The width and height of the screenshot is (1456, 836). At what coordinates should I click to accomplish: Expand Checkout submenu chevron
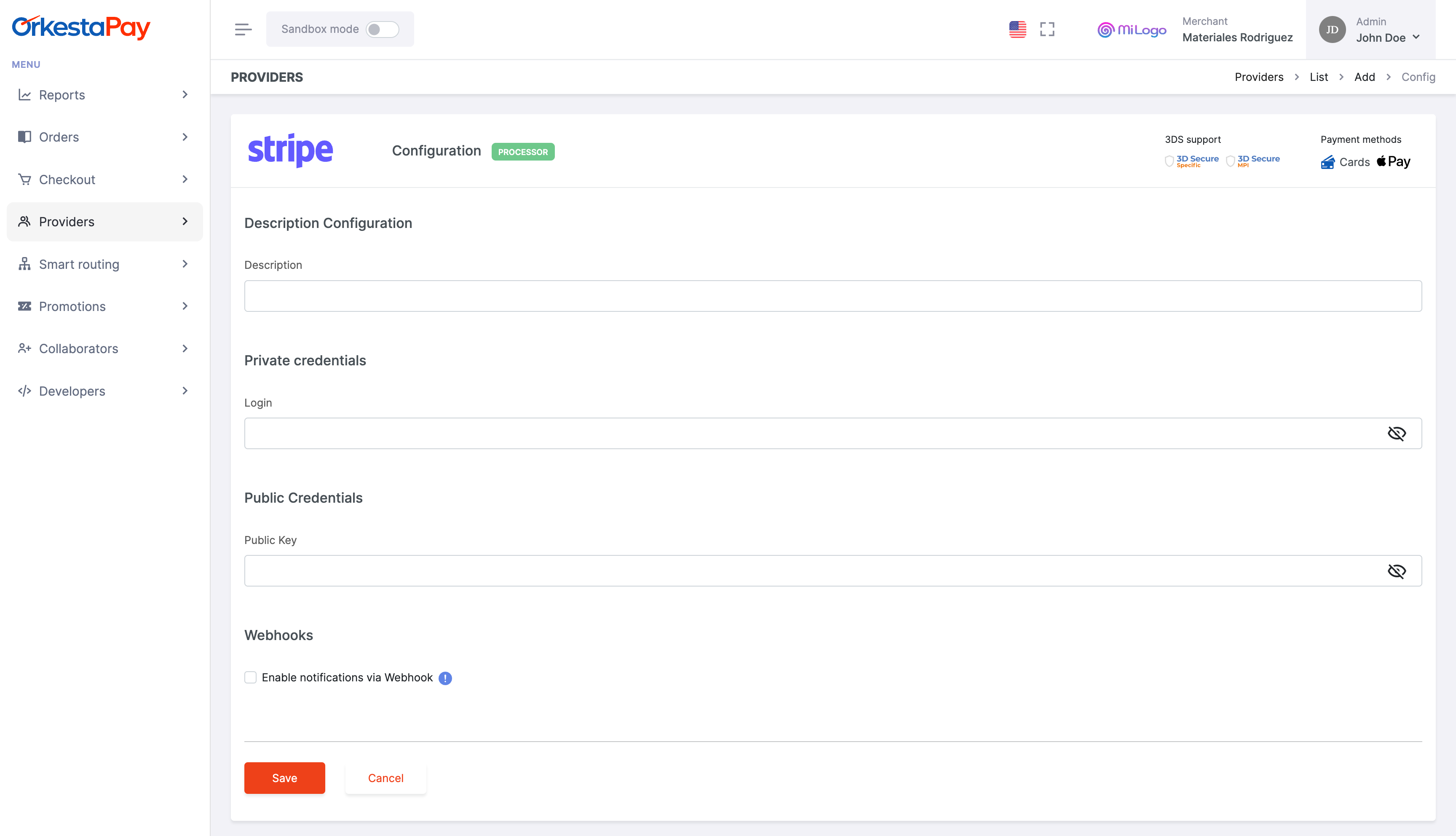tap(185, 179)
